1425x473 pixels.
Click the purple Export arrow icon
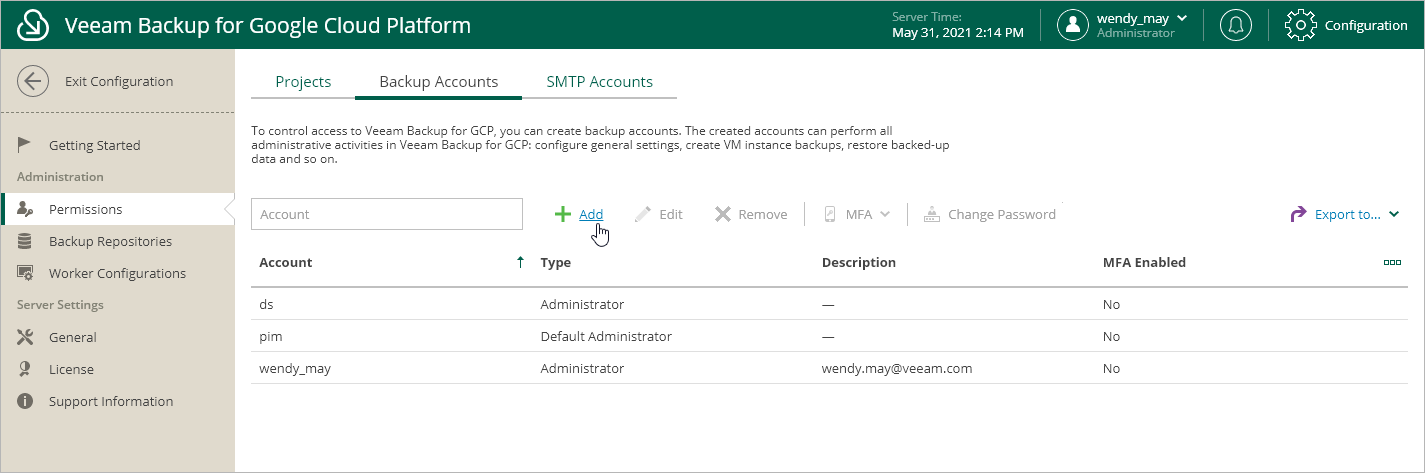1299,214
